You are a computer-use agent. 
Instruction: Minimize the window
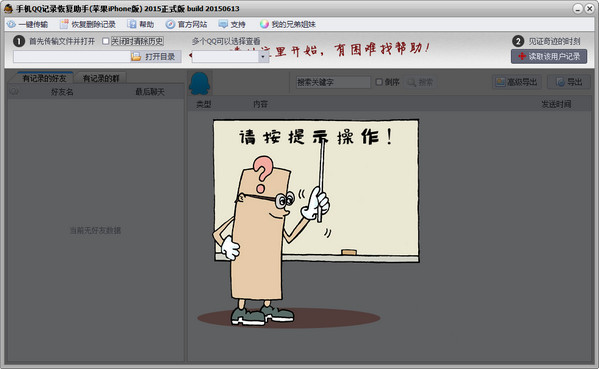pos(578,8)
